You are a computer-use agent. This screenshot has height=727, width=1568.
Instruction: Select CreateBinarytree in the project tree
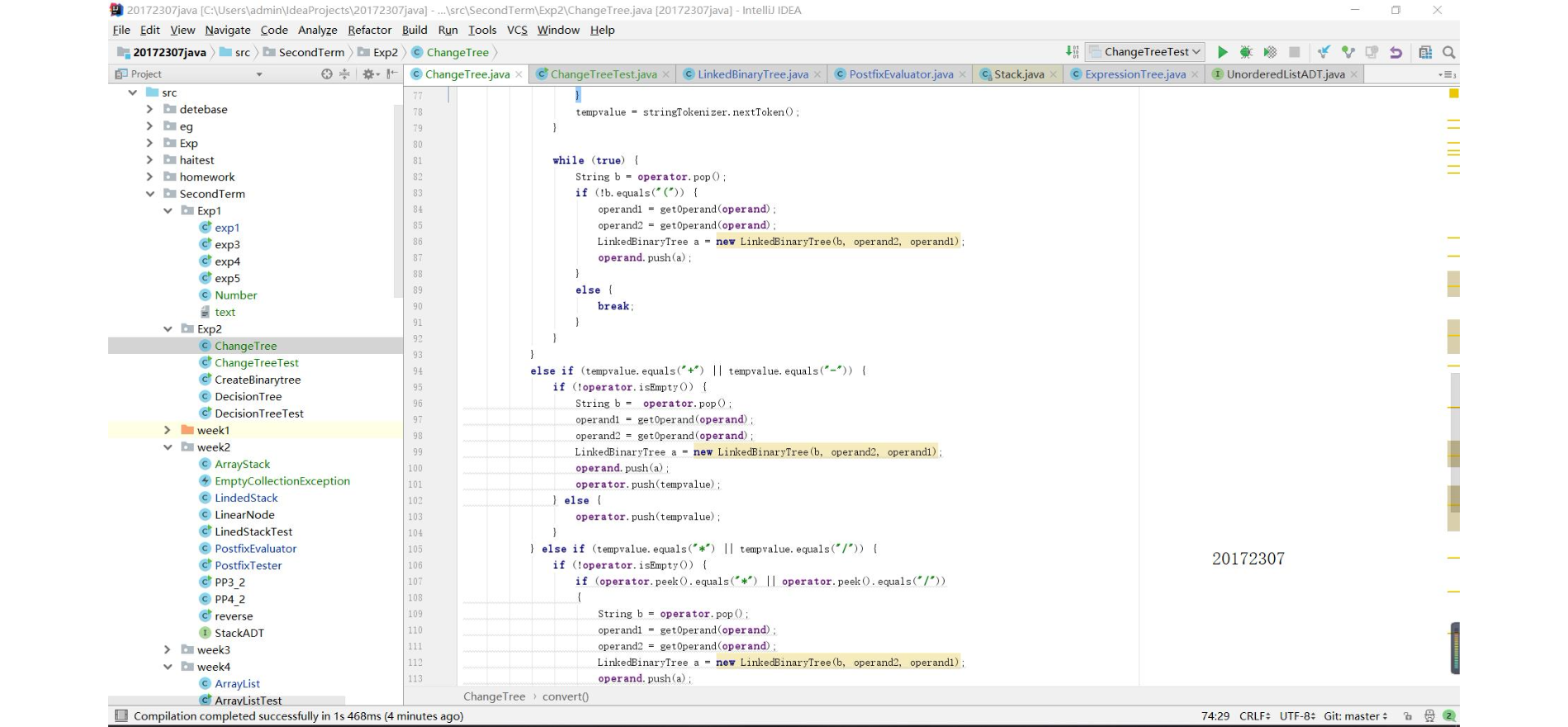(257, 380)
